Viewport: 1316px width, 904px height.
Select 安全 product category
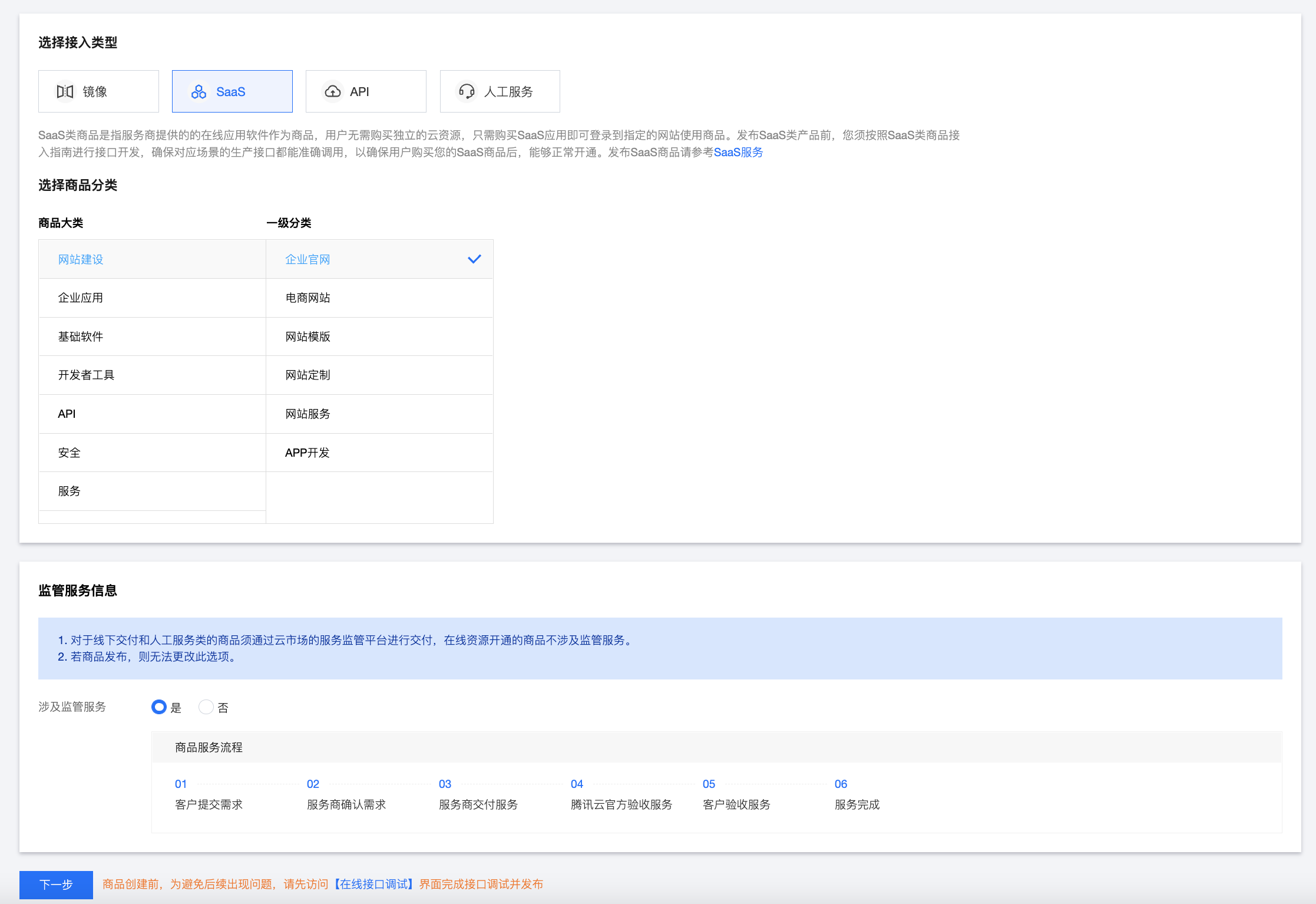(152, 453)
